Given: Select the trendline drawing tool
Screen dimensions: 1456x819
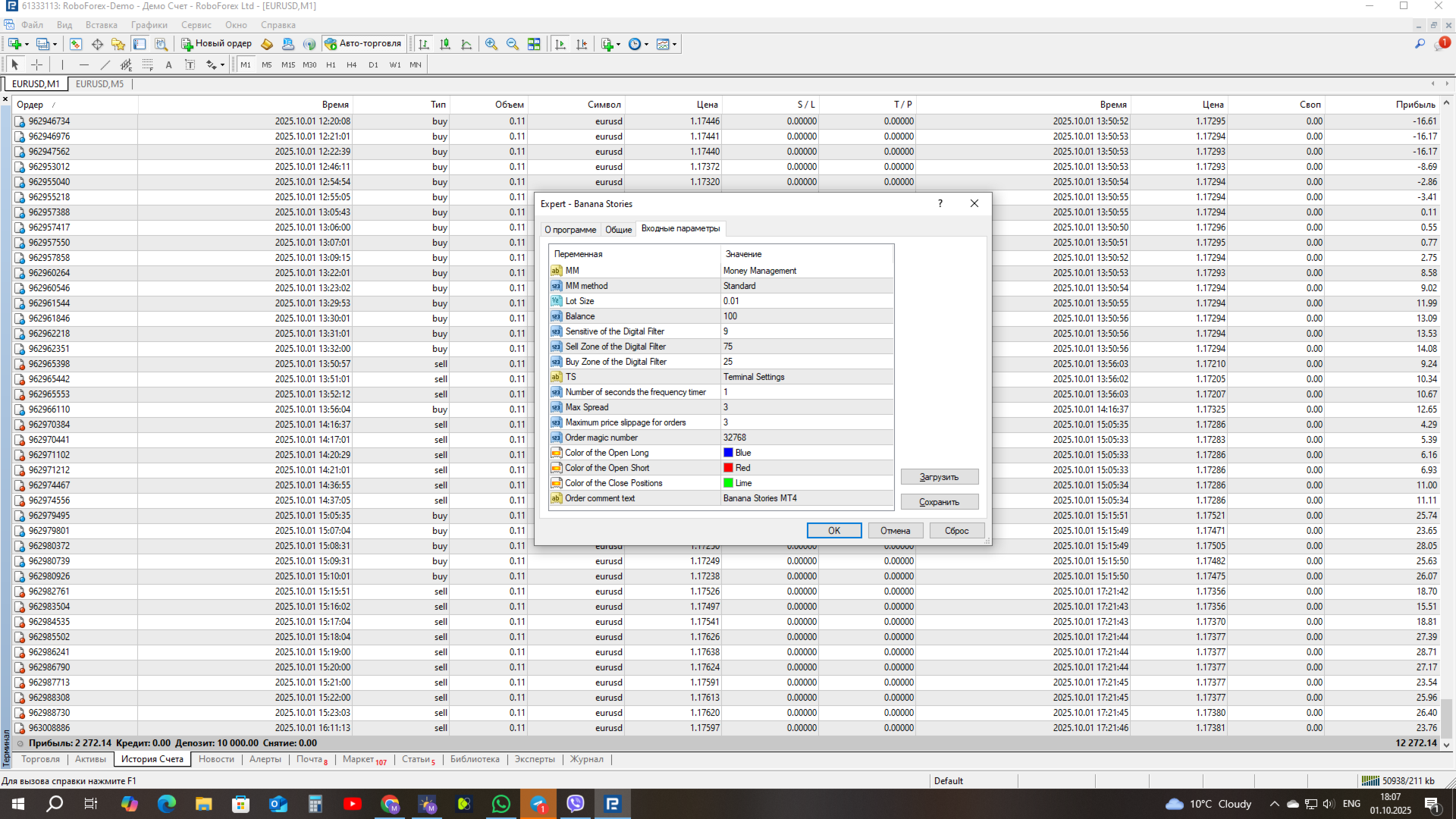Looking at the screenshot, I should pyautogui.click(x=105, y=65).
